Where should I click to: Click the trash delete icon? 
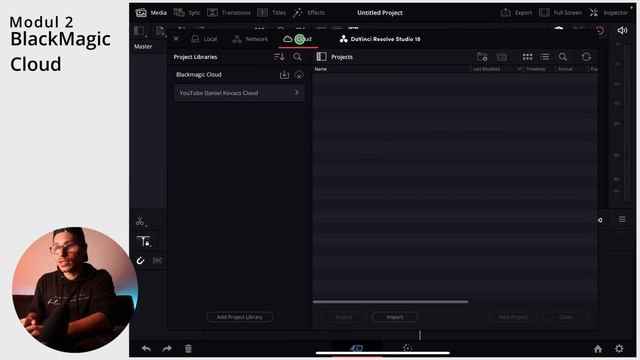click(188, 349)
